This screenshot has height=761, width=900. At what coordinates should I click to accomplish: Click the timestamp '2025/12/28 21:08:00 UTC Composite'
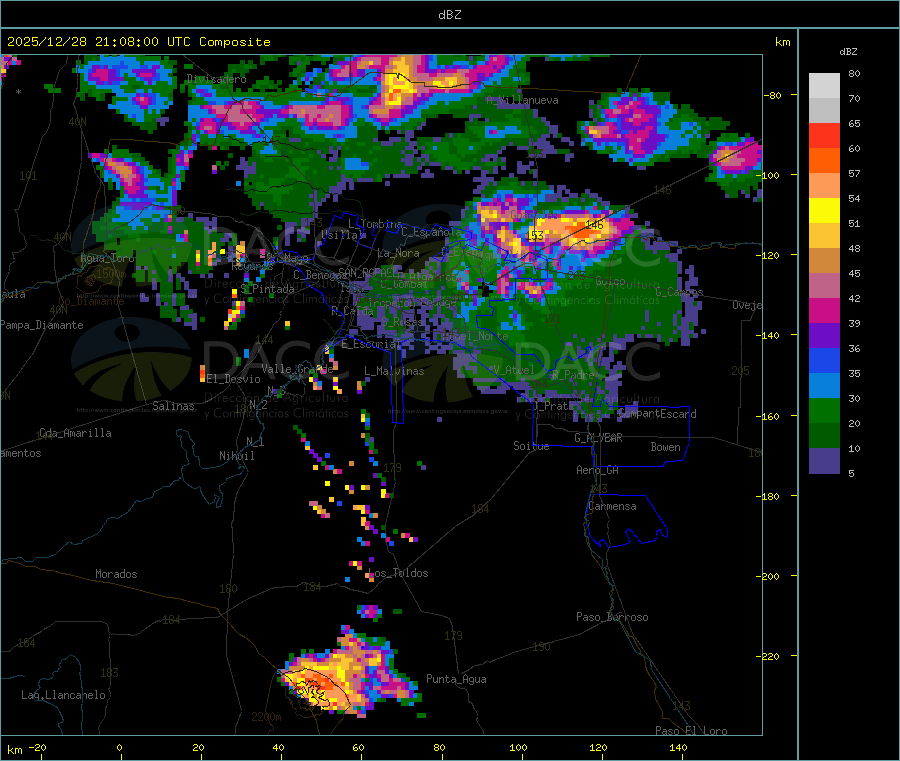click(138, 42)
